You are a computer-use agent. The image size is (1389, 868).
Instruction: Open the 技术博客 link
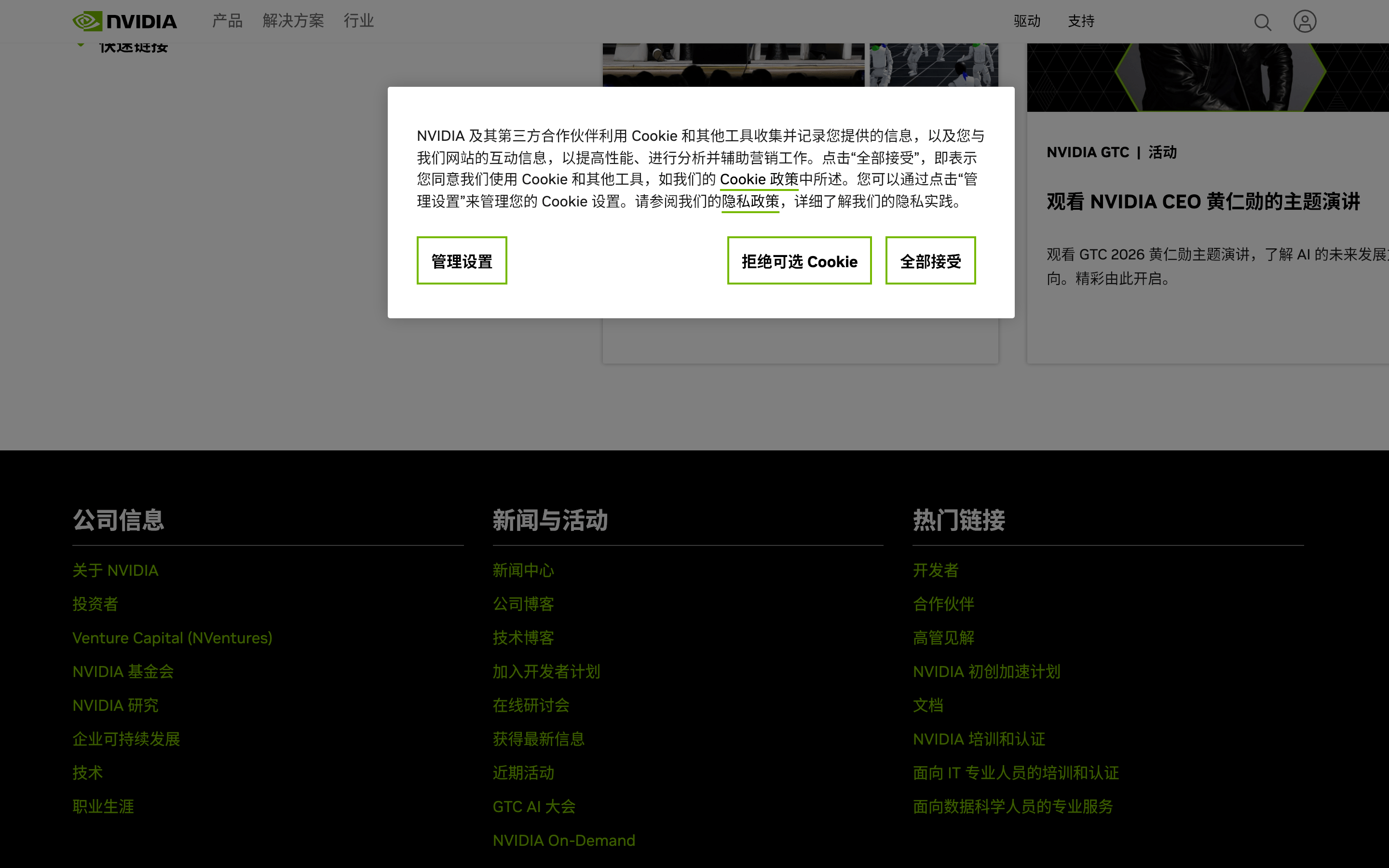coord(523,638)
